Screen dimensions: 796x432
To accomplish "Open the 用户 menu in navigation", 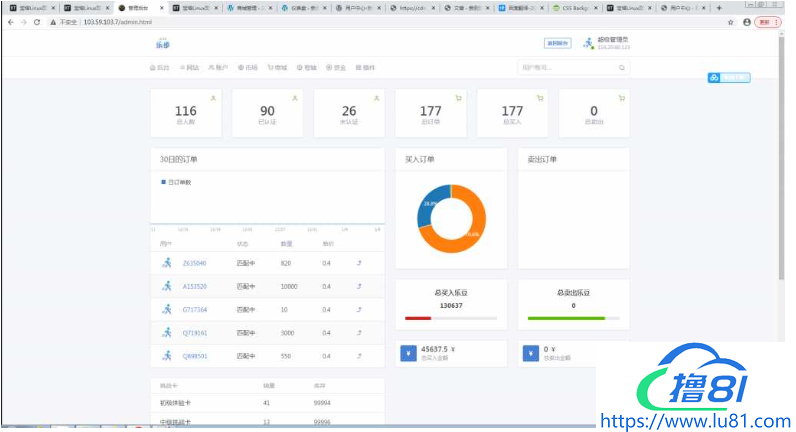I will 218,68.
